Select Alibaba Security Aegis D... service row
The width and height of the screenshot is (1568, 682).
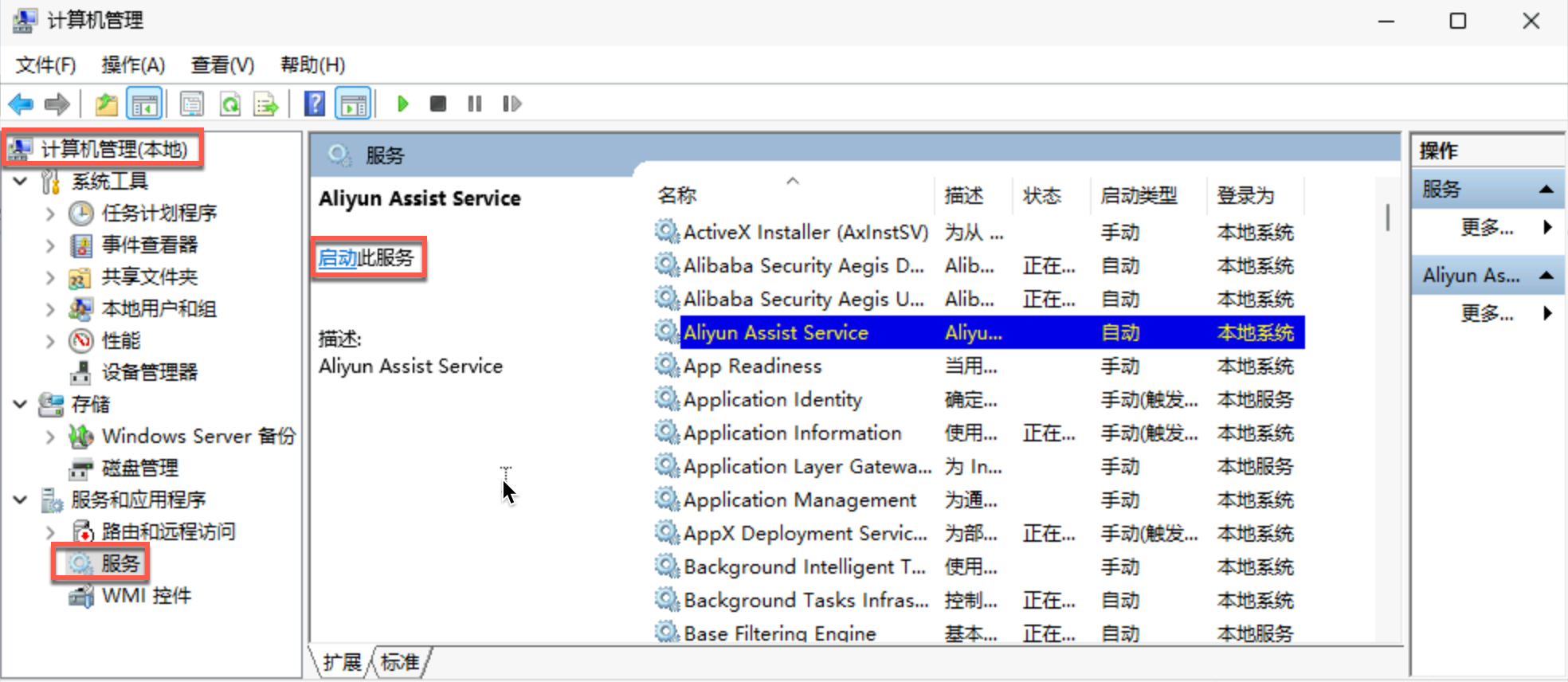pyautogui.click(x=979, y=265)
